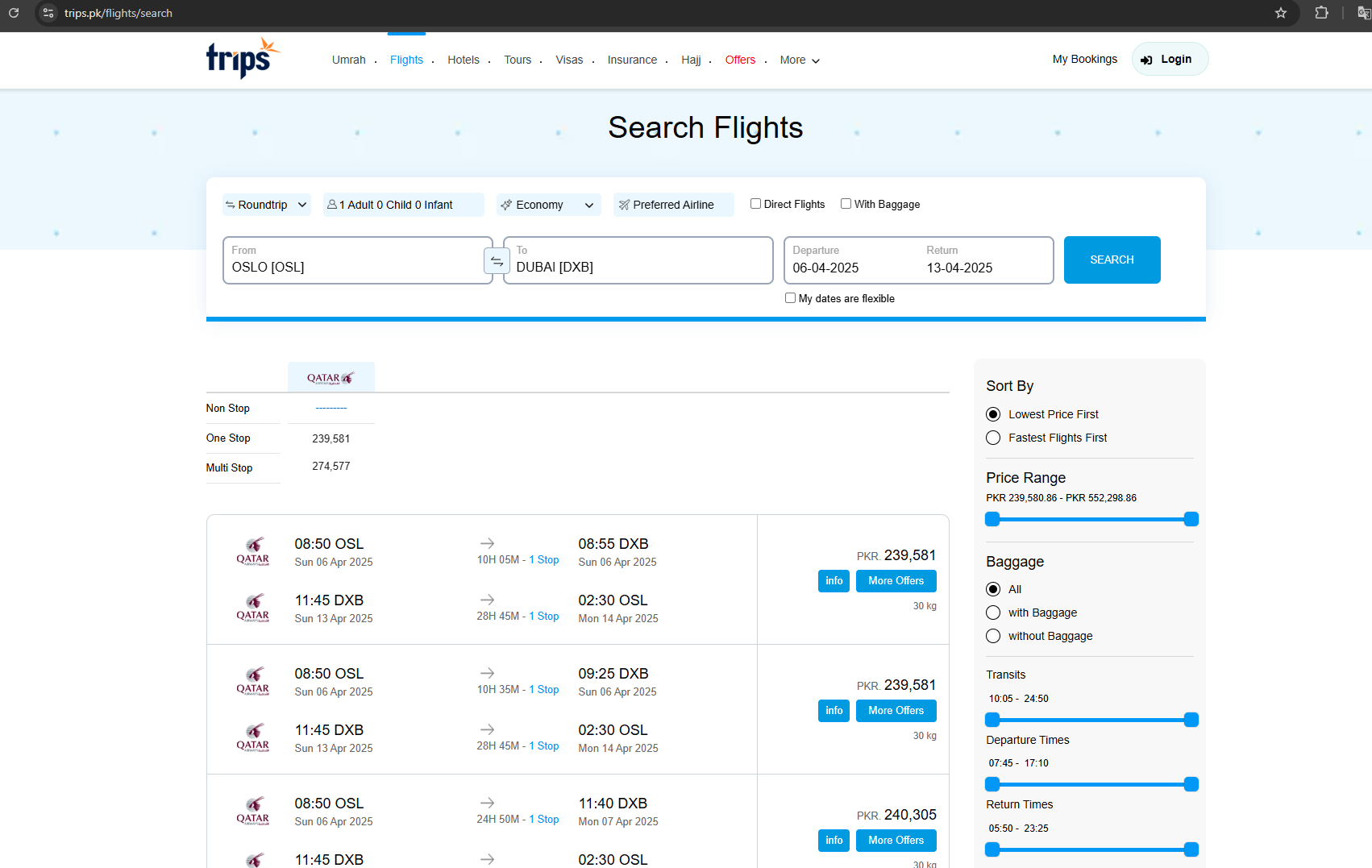Select with Baggage filter

(x=993, y=613)
